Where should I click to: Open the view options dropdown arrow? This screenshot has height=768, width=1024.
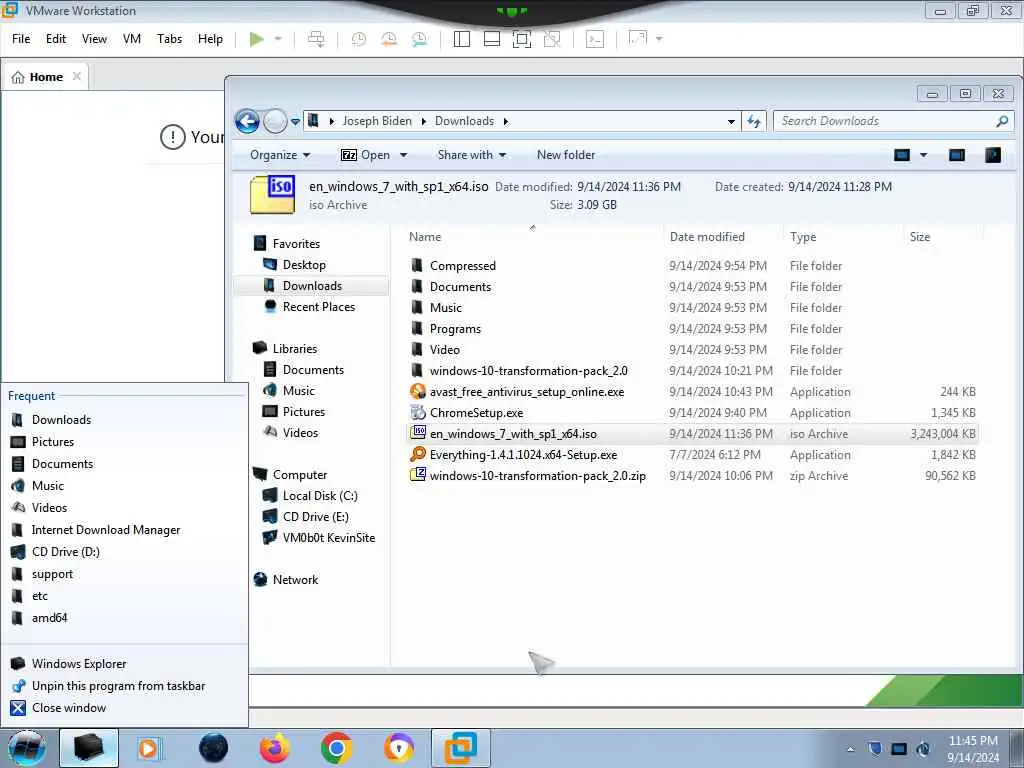pyautogui.click(x=923, y=155)
